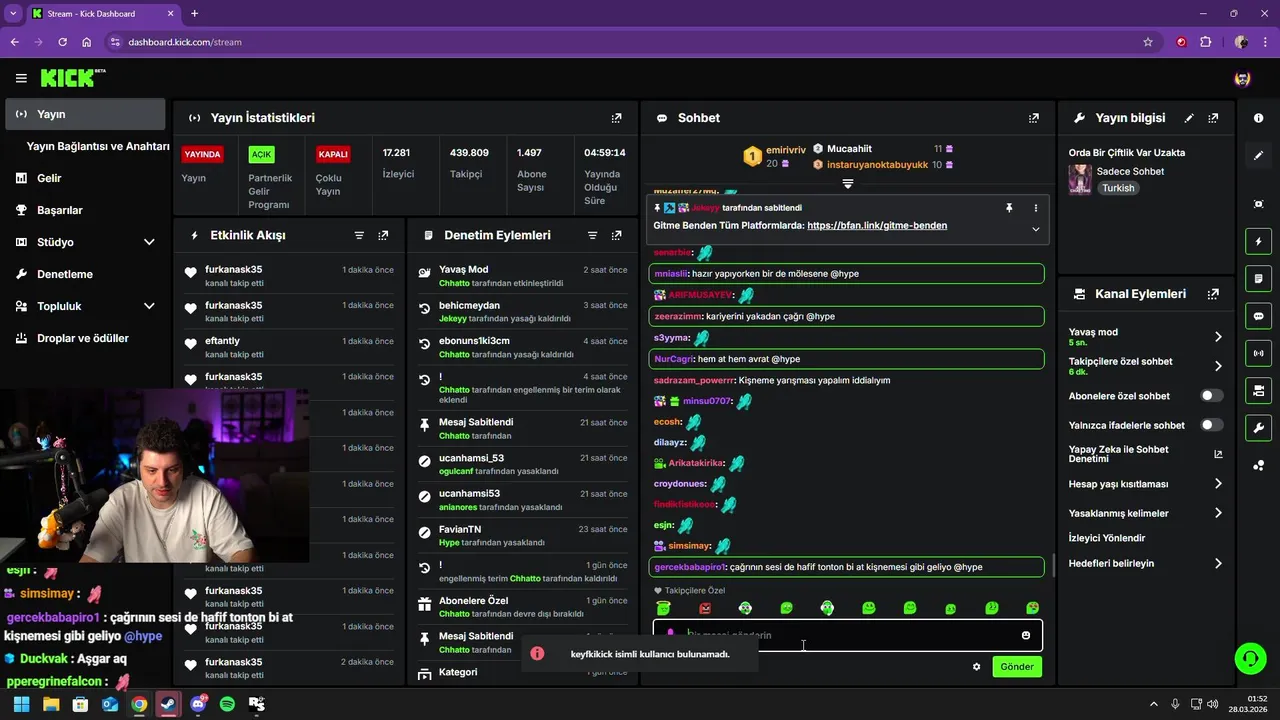Screen dimensions: 1280x720
Task: Open the Etkinlik Akışı filter icon
Action: point(359,236)
